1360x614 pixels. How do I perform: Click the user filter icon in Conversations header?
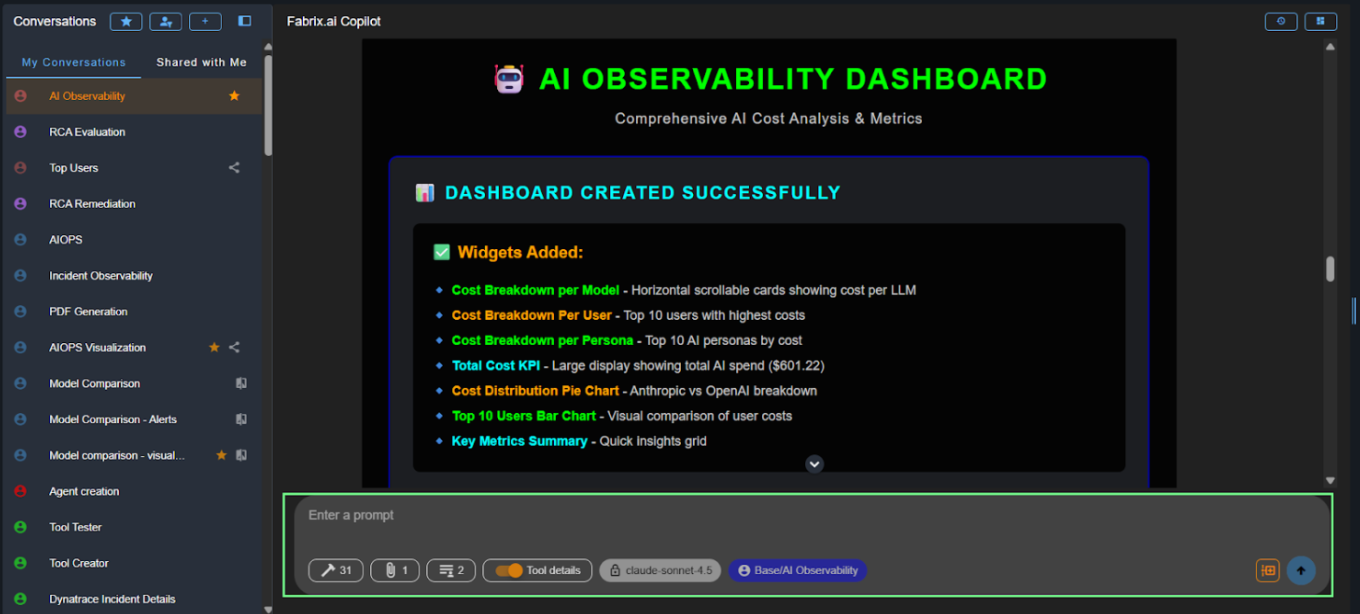click(x=166, y=21)
